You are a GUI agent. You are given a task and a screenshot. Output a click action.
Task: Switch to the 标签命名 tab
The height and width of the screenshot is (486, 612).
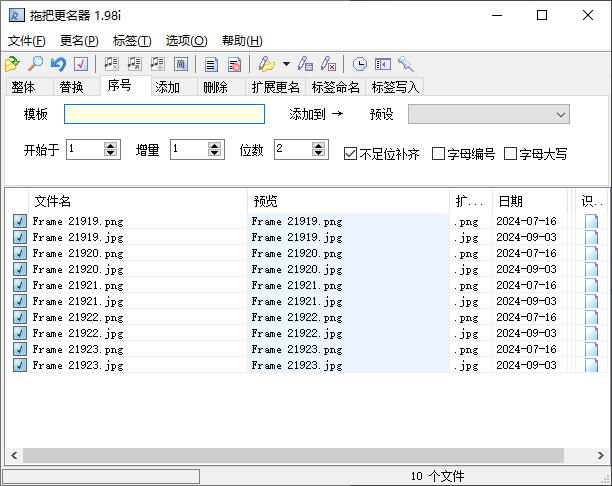336,87
